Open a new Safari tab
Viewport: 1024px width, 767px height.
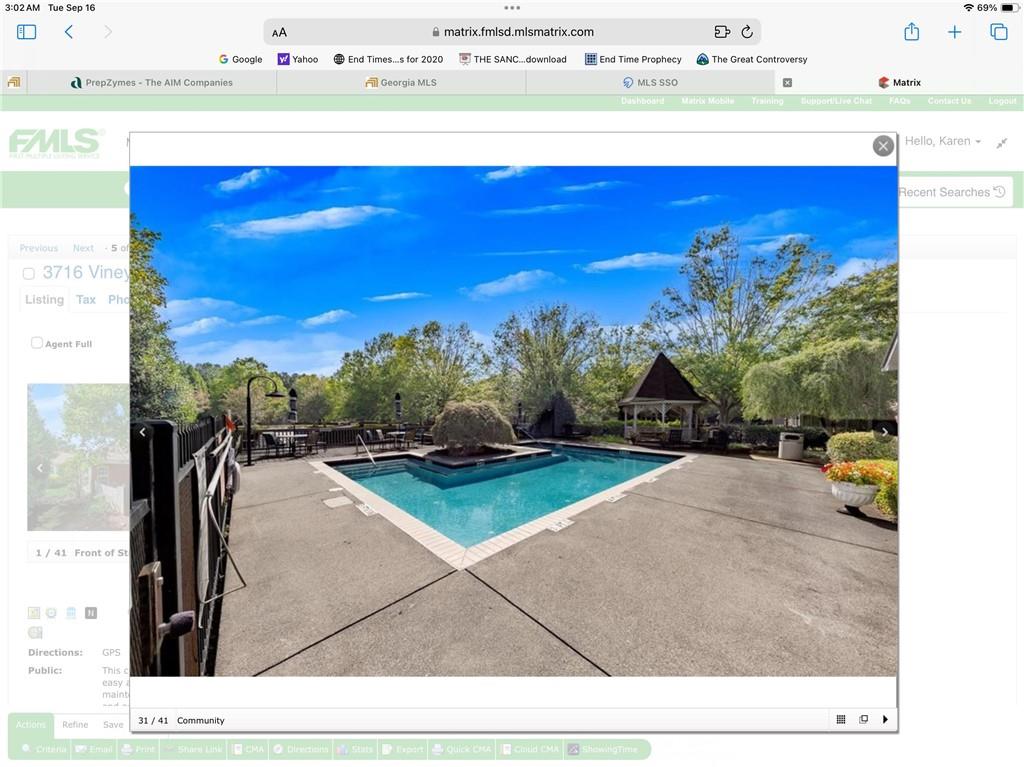click(954, 32)
